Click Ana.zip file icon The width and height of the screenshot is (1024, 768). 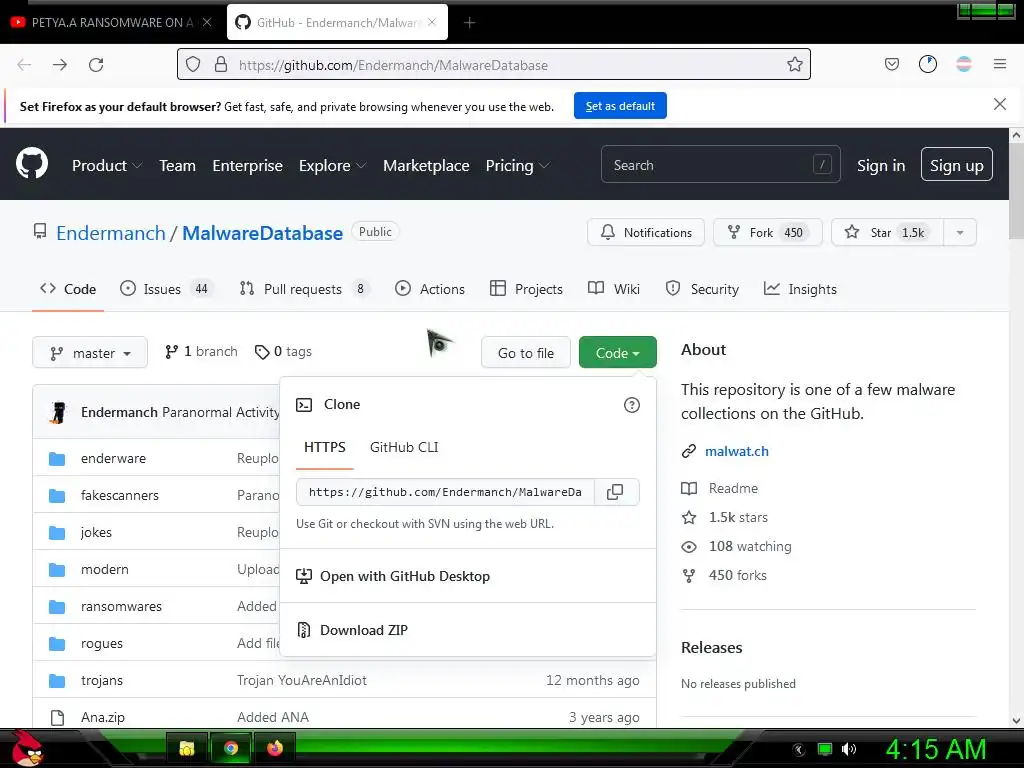pyautogui.click(x=57, y=718)
